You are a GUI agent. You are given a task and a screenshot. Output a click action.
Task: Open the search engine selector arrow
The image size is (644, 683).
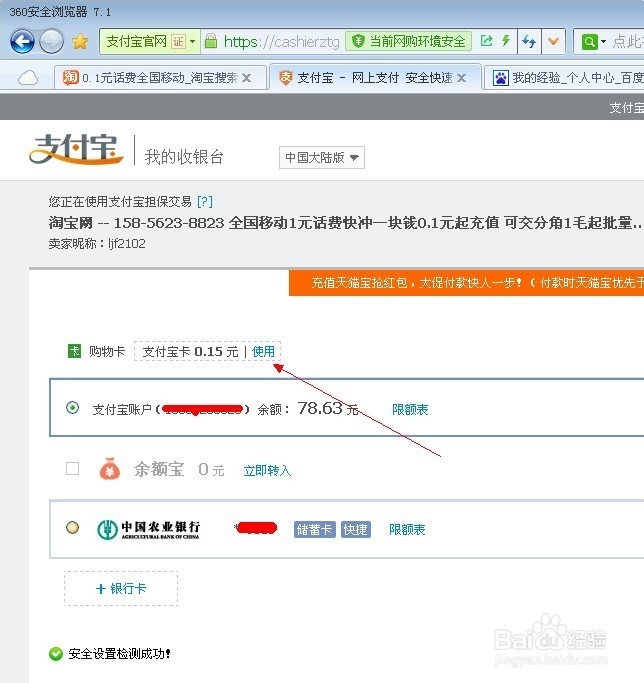click(603, 42)
